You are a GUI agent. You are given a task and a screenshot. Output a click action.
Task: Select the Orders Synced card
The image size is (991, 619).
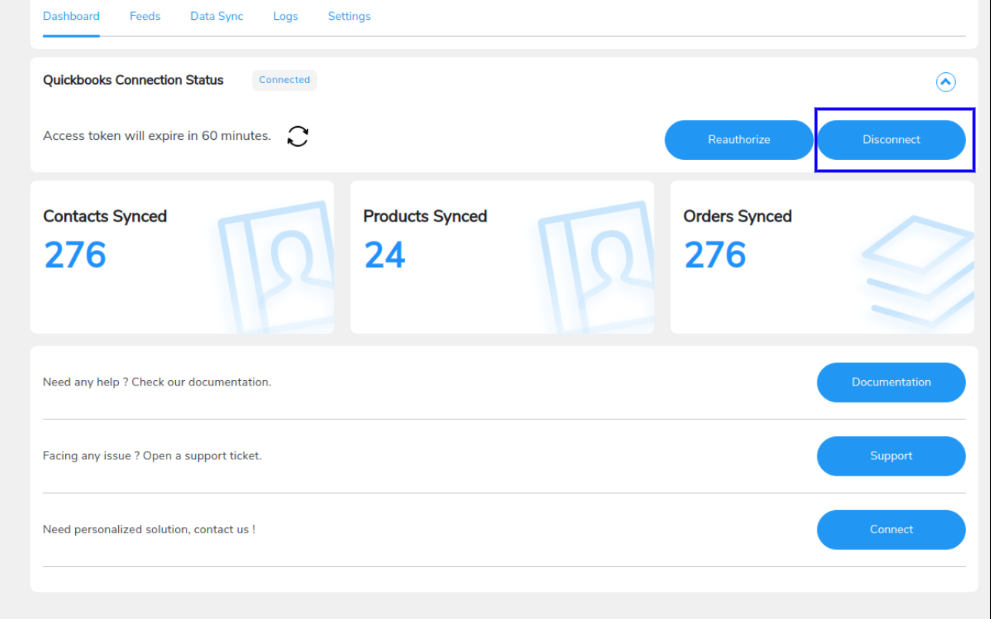pyautogui.click(x=822, y=257)
